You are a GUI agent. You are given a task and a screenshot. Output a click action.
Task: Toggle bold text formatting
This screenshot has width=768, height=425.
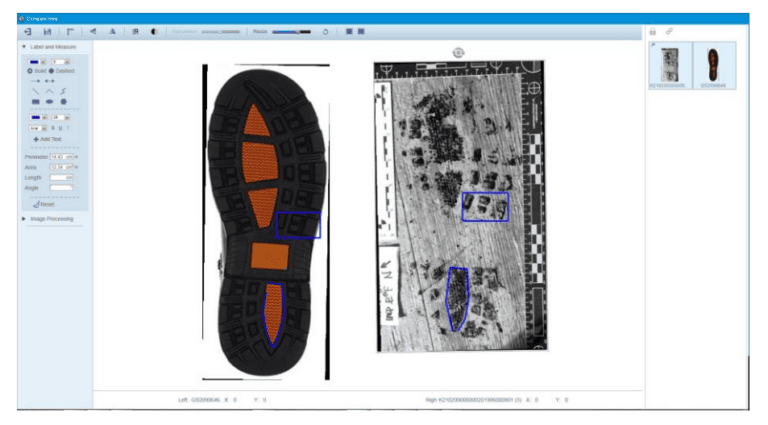[x=53, y=128]
